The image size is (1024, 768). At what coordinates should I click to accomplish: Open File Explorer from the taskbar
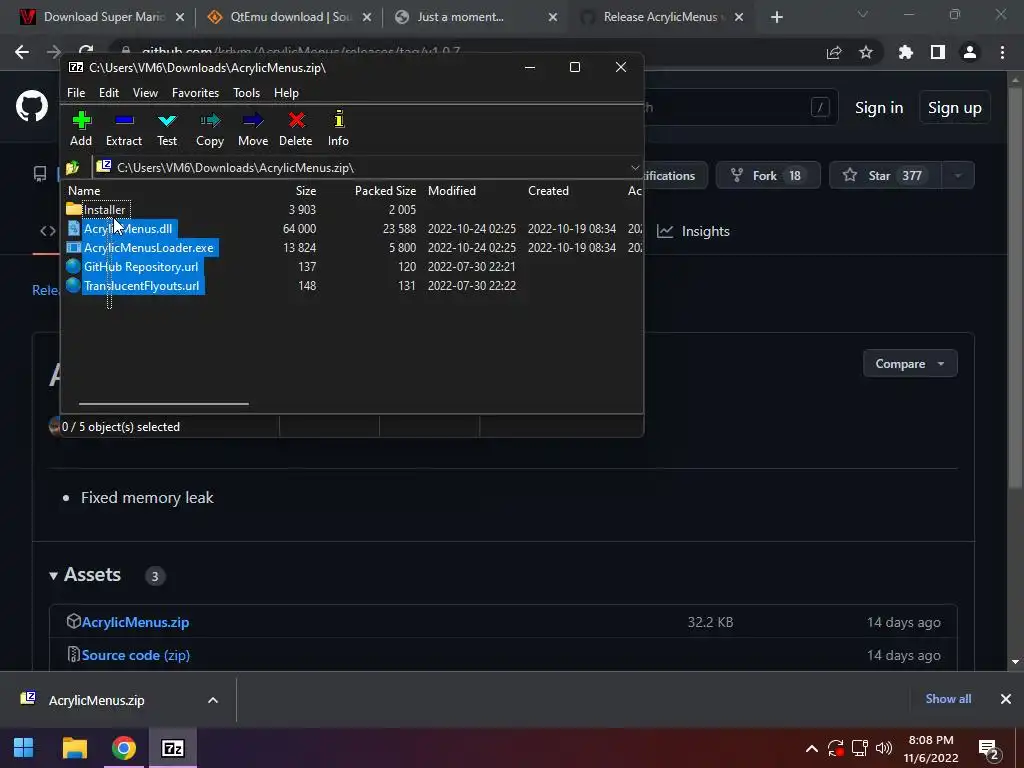pyautogui.click(x=74, y=748)
